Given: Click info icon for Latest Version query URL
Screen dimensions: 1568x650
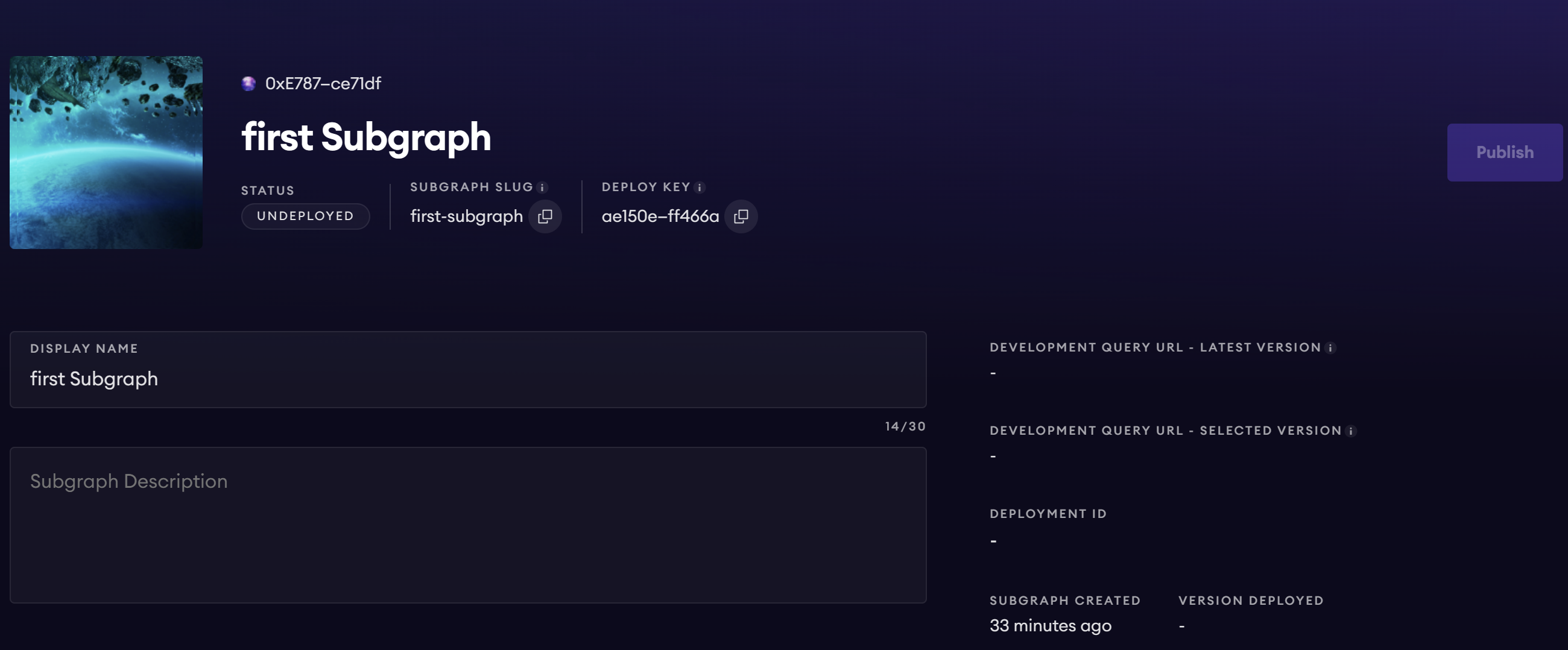Looking at the screenshot, I should (1330, 348).
